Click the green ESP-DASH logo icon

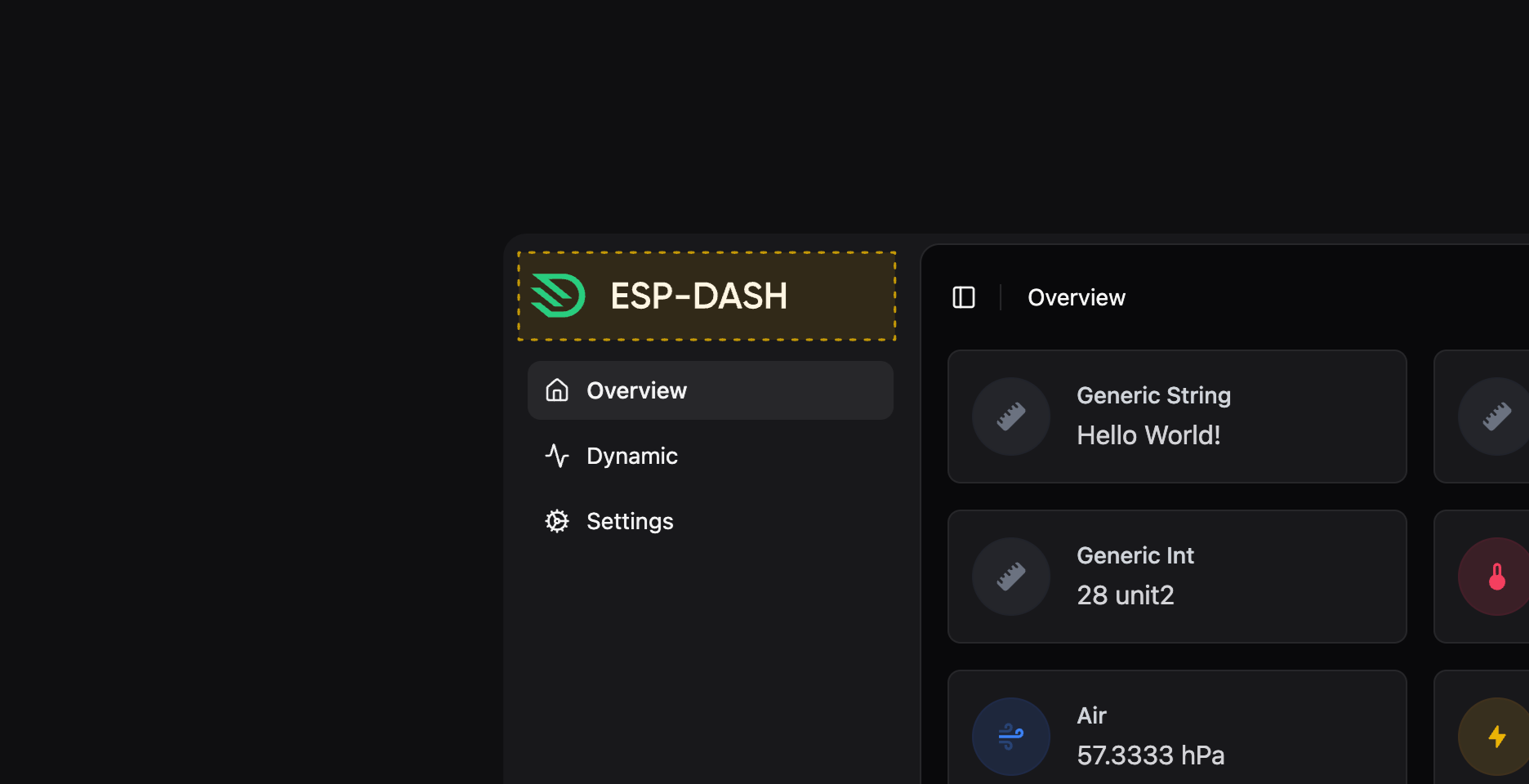pos(558,296)
